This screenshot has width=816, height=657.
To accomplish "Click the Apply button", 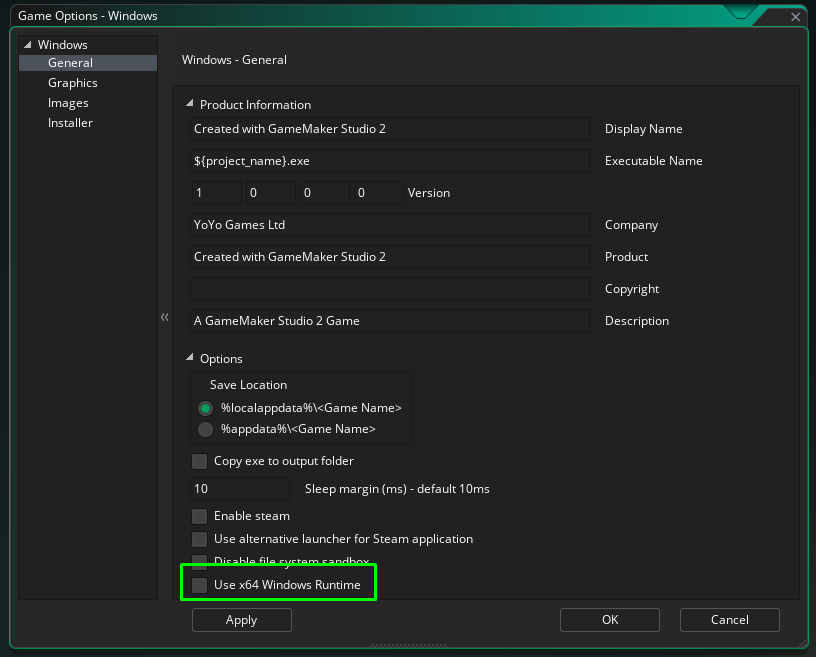I will click(x=241, y=619).
